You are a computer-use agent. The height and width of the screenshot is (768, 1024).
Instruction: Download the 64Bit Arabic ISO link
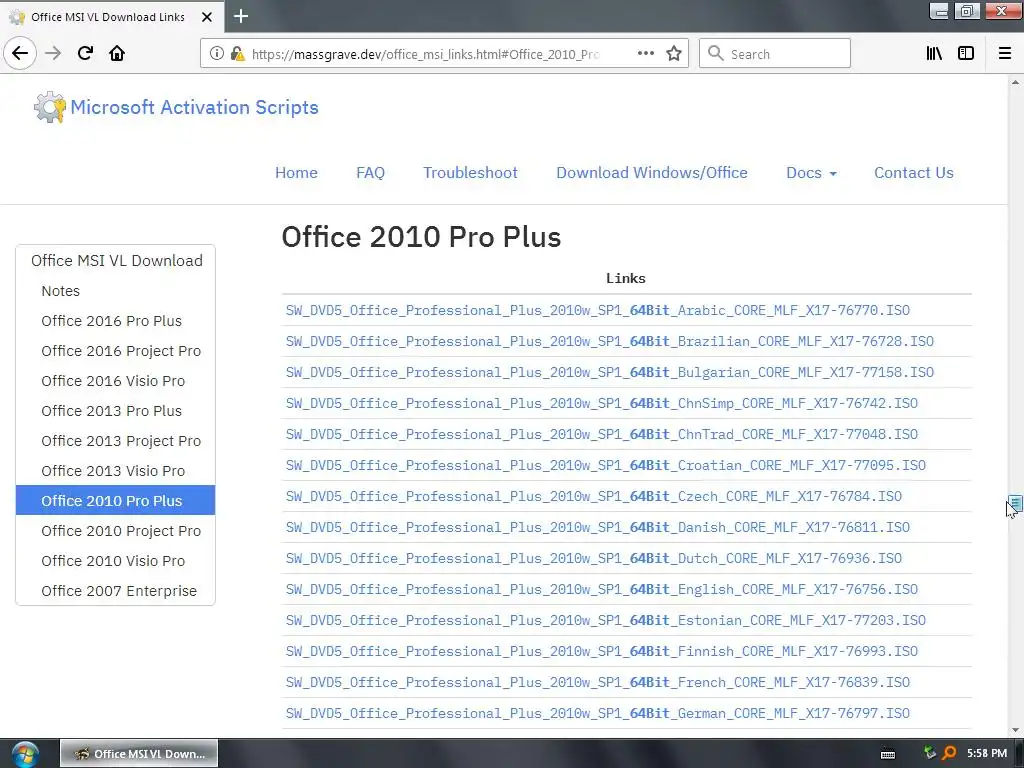point(598,310)
